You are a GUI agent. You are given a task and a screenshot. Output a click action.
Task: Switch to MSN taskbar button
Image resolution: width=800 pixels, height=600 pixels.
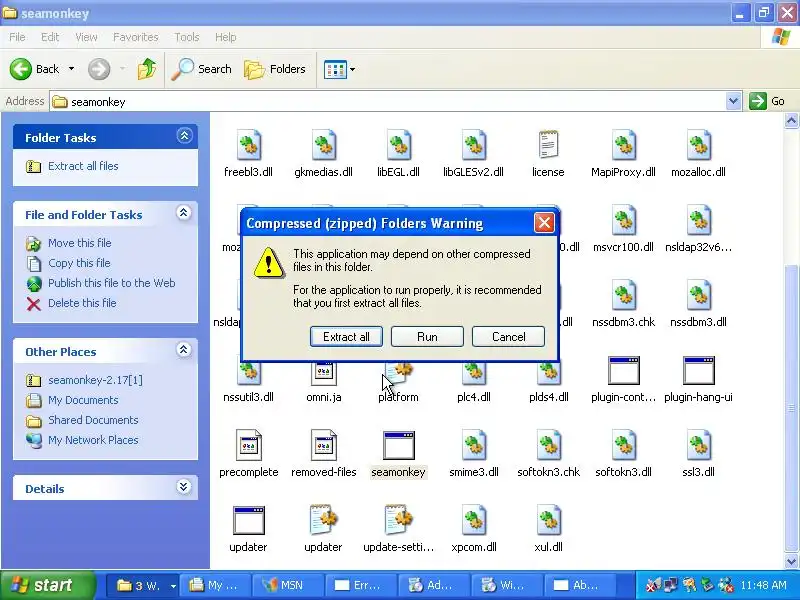tap(288, 585)
